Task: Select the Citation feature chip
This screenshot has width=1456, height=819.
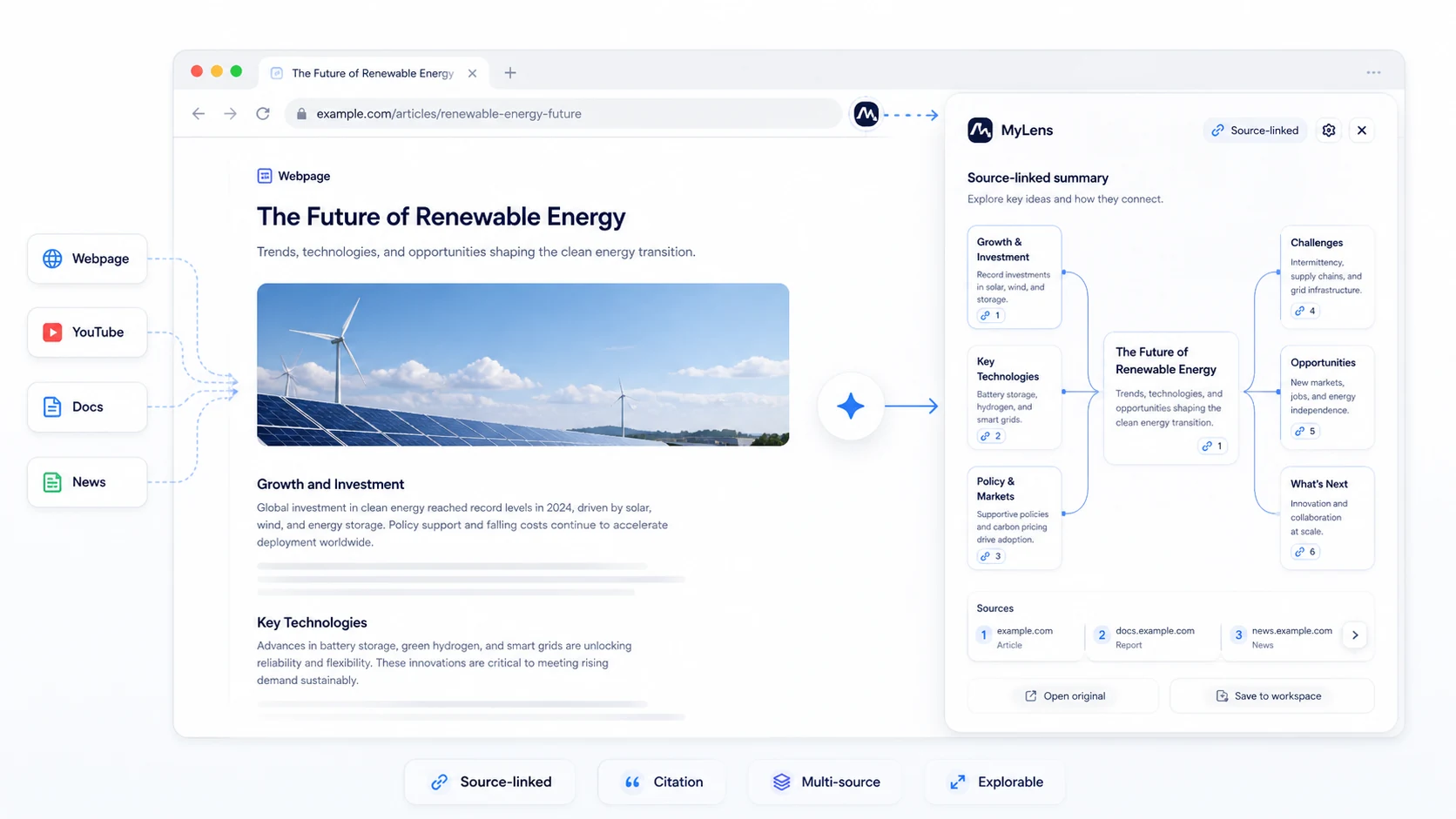Action: click(x=663, y=782)
